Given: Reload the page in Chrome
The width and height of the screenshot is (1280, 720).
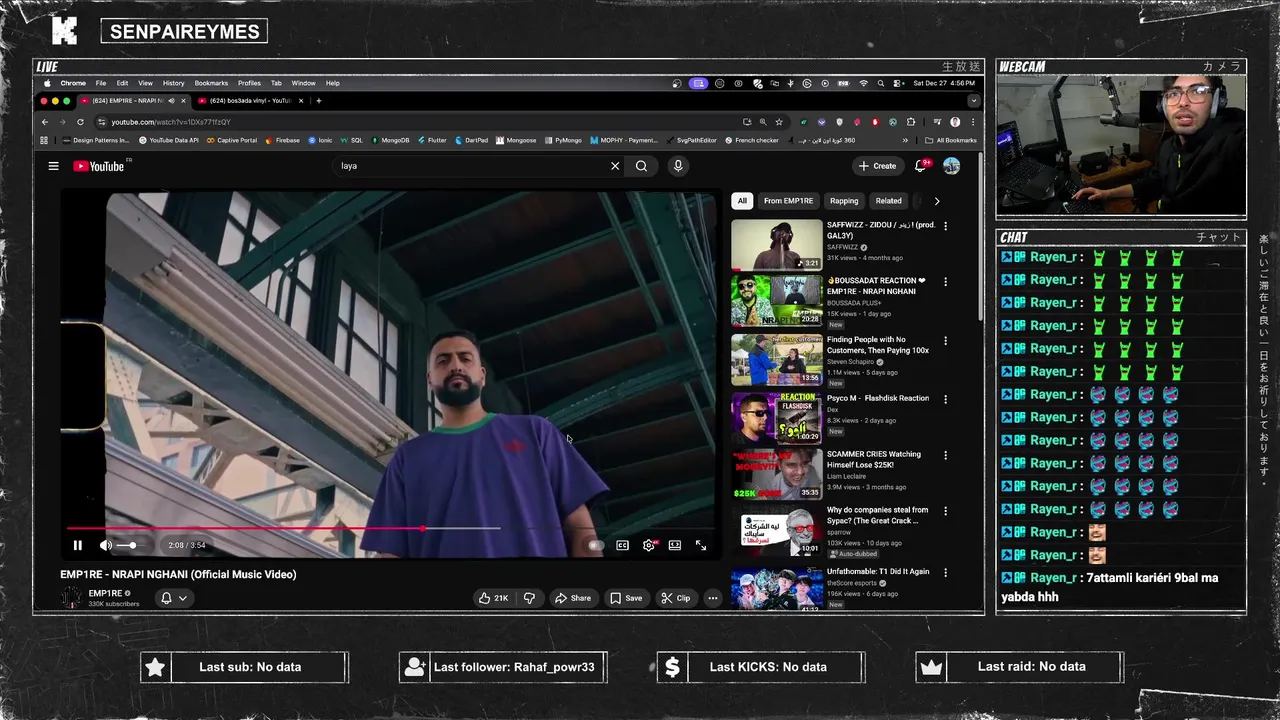Looking at the screenshot, I should [x=80, y=122].
